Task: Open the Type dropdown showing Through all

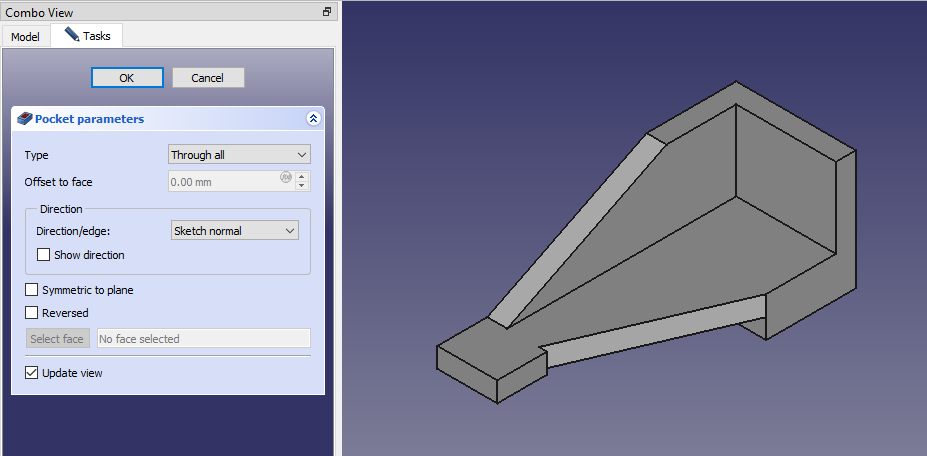Action: tap(239, 155)
